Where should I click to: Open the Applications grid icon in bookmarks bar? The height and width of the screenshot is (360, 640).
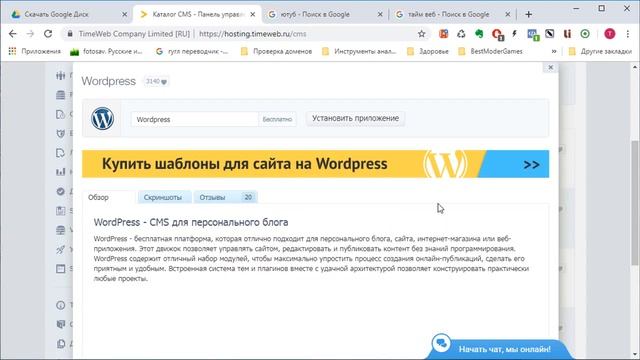(12, 51)
